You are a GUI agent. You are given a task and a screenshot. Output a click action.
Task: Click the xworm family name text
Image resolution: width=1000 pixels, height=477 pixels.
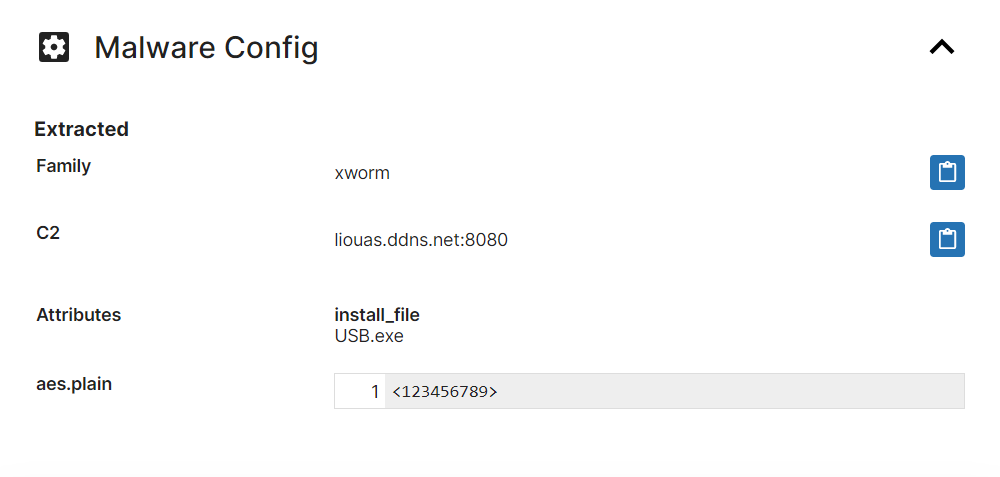click(x=362, y=173)
